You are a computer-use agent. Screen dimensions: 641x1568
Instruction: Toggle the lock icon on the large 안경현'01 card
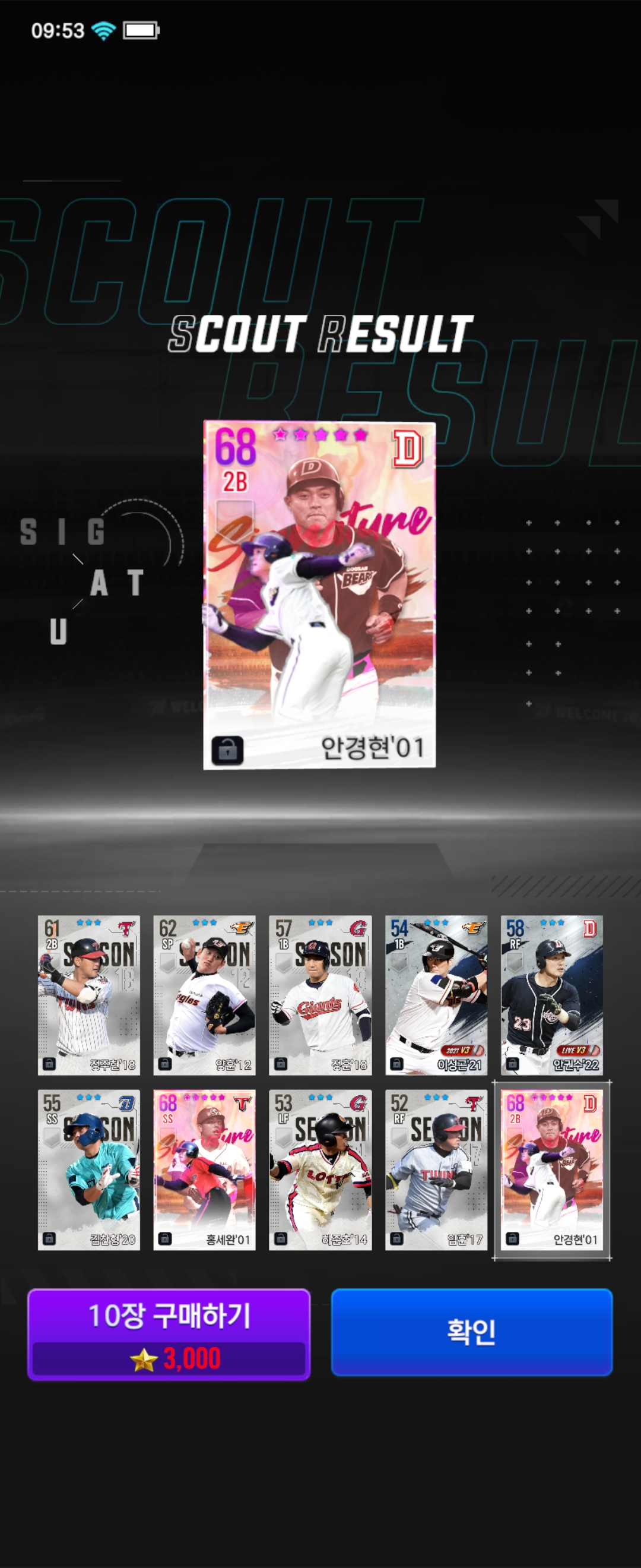click(x=227, y=750)
